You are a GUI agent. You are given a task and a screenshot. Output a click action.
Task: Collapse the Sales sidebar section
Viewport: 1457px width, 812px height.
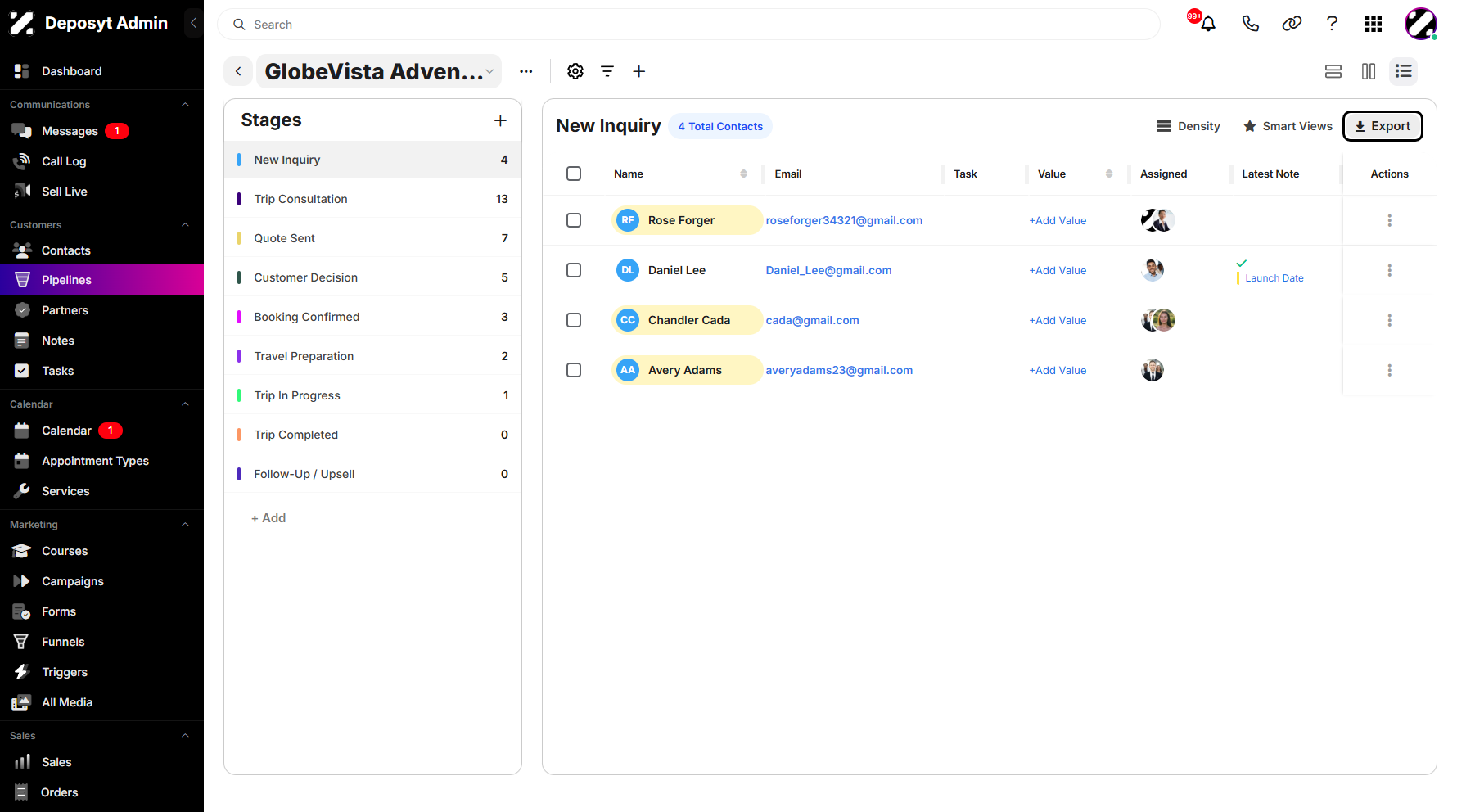(185, 736)
